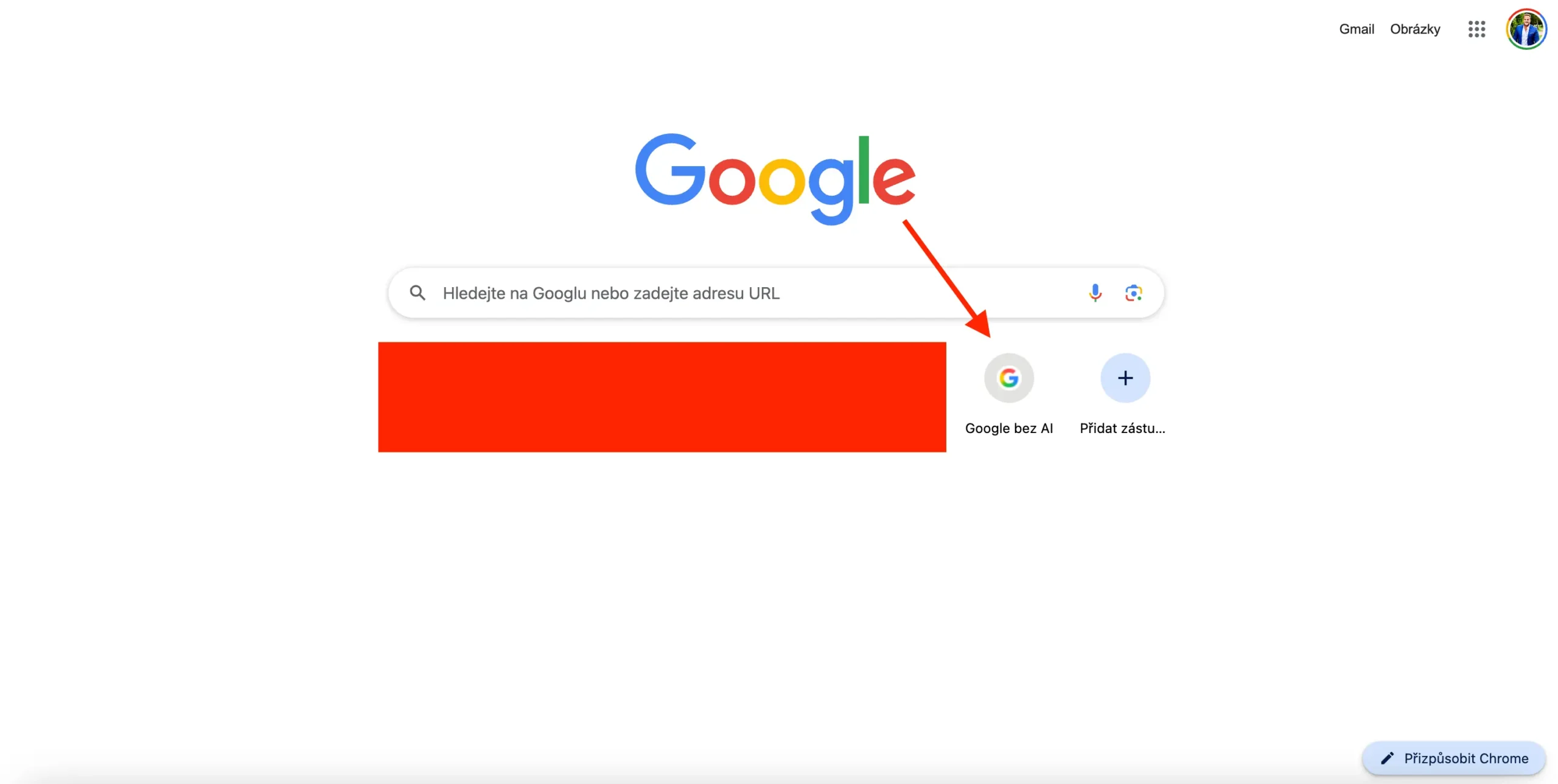Viewport: 1558px width, 784px height.
Task: Click the pencil icon in Přizpůsobit Chrome
Action: click(x=1387, y=758)
